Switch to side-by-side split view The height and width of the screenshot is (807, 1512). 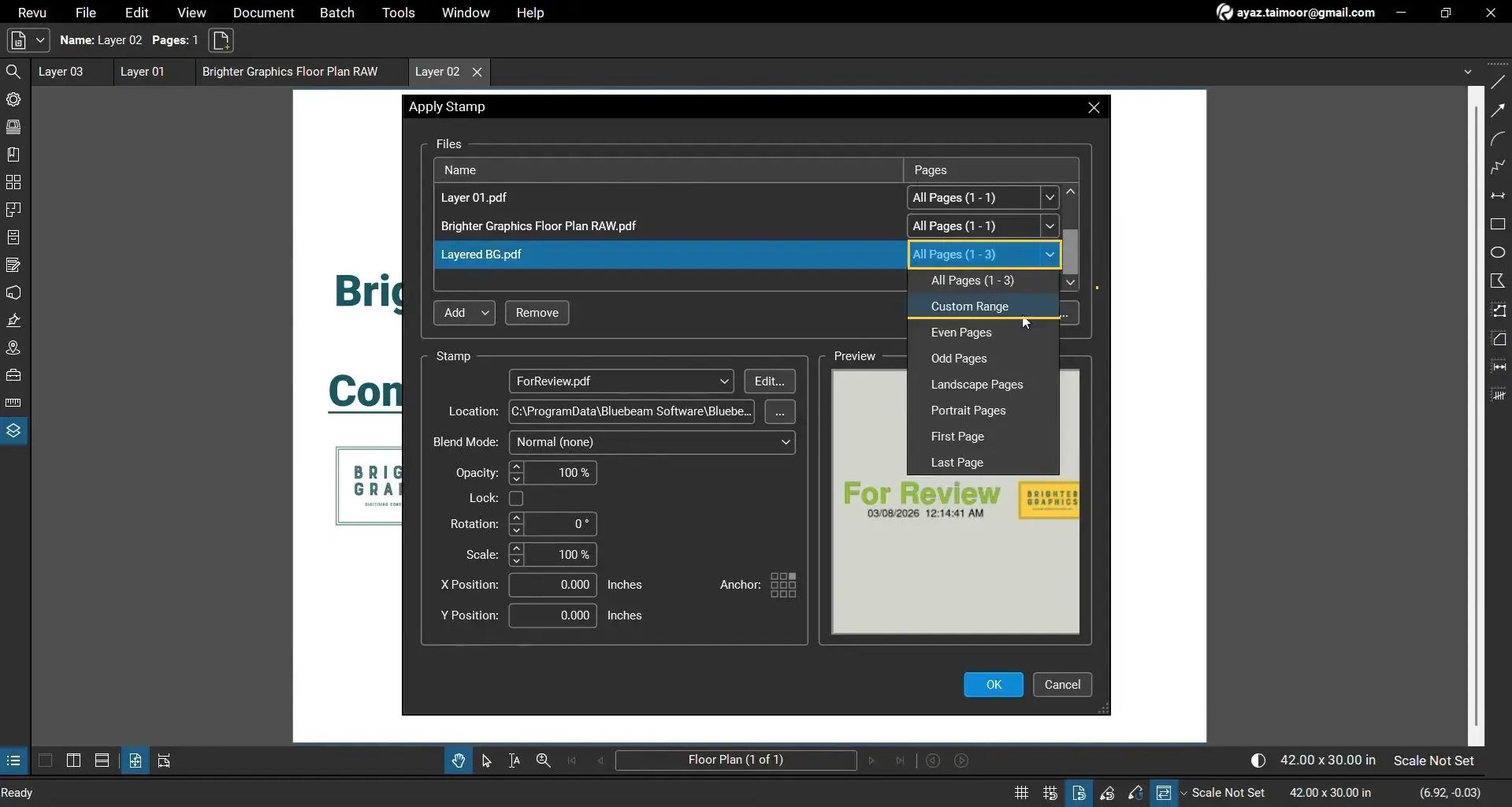[x=73, y=761]
